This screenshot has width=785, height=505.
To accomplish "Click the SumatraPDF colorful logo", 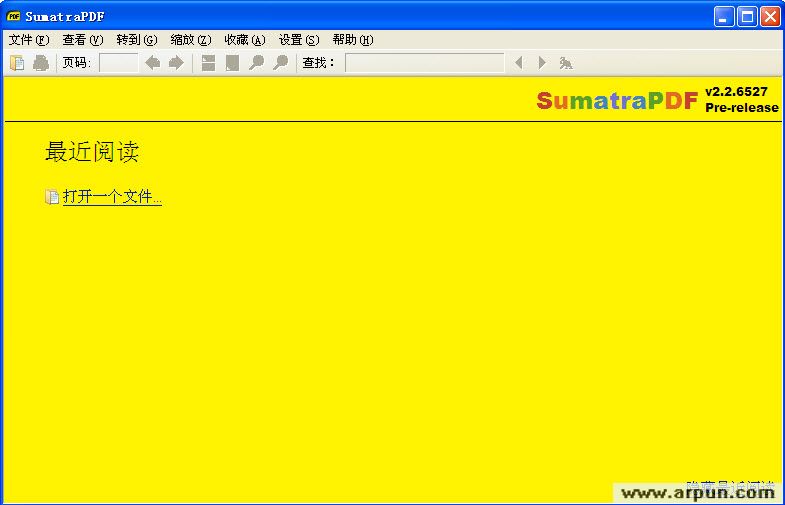I will (617, 101).
